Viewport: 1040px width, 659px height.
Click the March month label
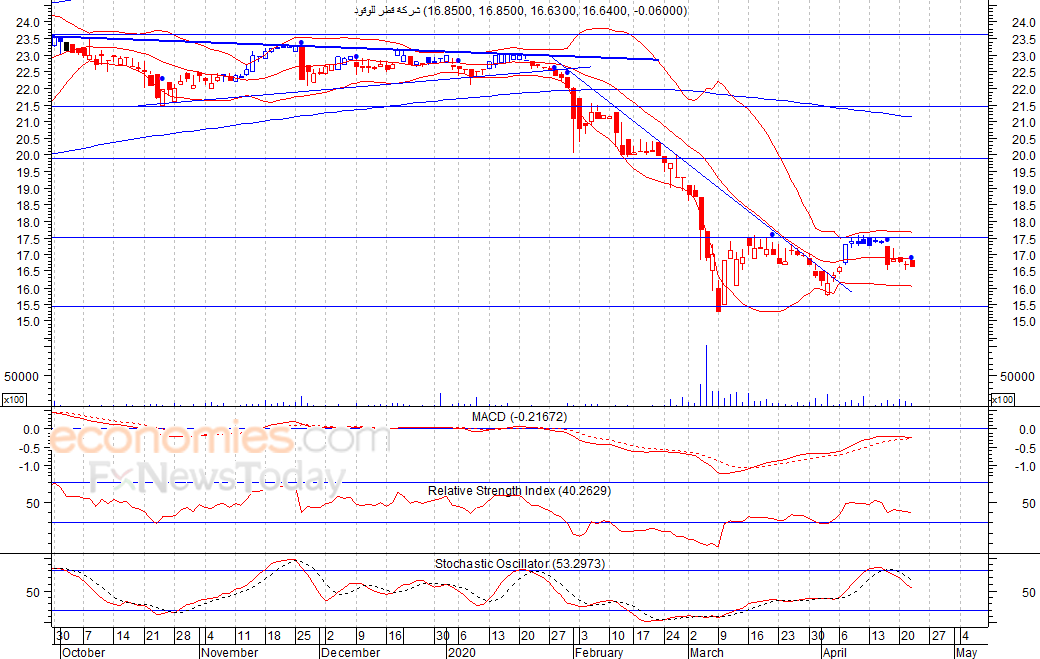(x=707, y=652)
